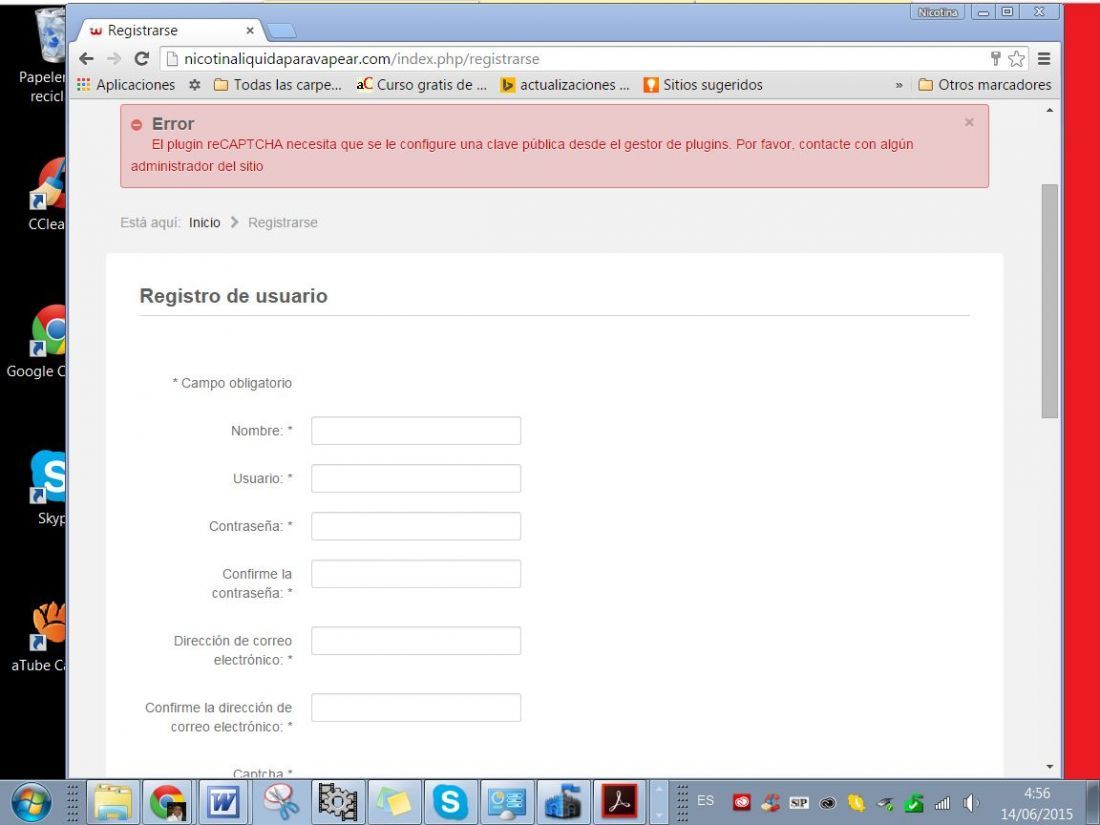Close the Registrarse tab

point(250,31)
